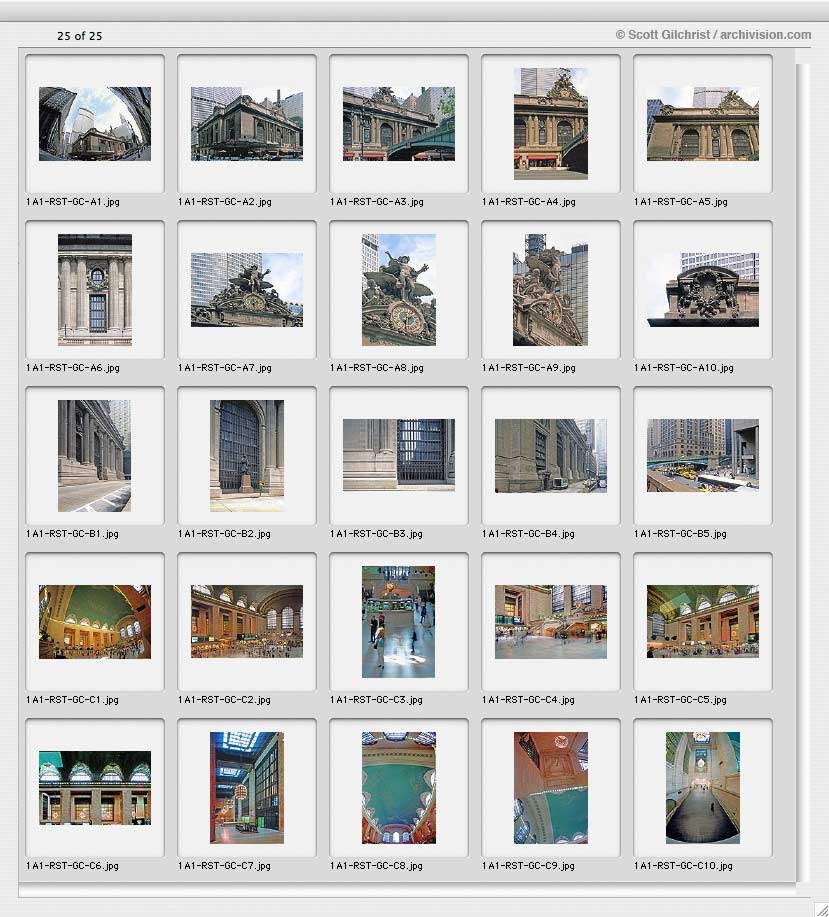Select the statue thumbnail 1A1-RST-GC-B2.jpg

247,456
